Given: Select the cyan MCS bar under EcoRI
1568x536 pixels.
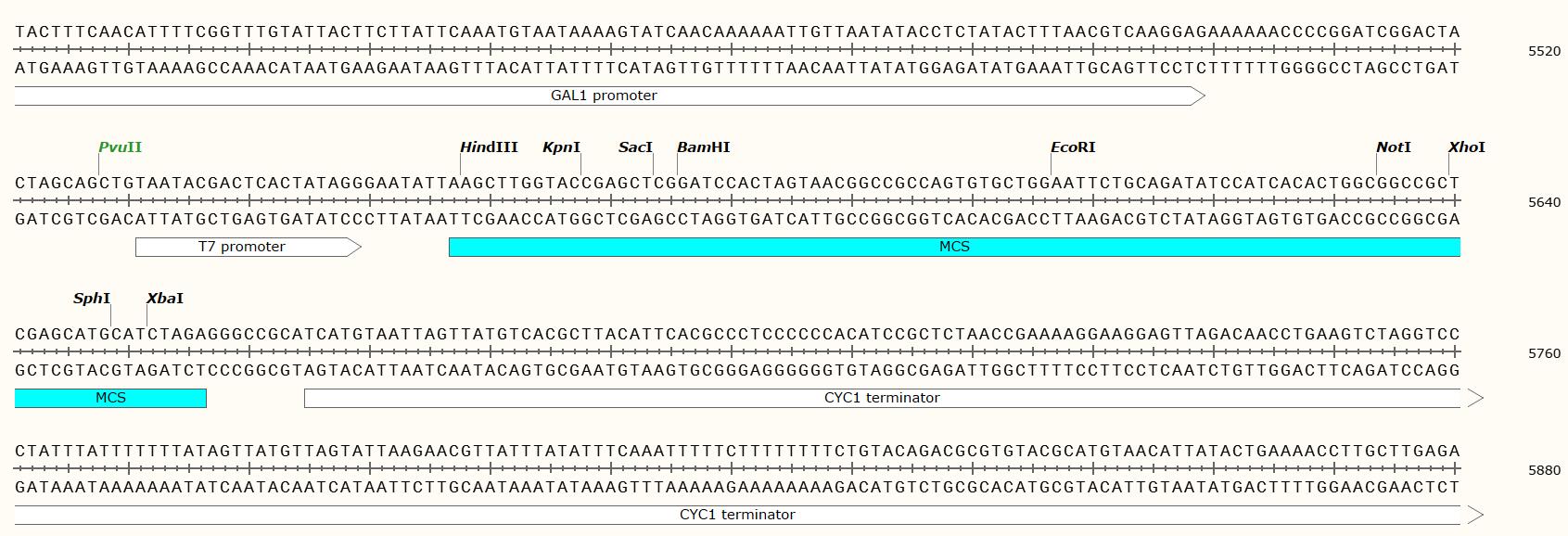Looking at the screenshot, I should click(954, 247).
